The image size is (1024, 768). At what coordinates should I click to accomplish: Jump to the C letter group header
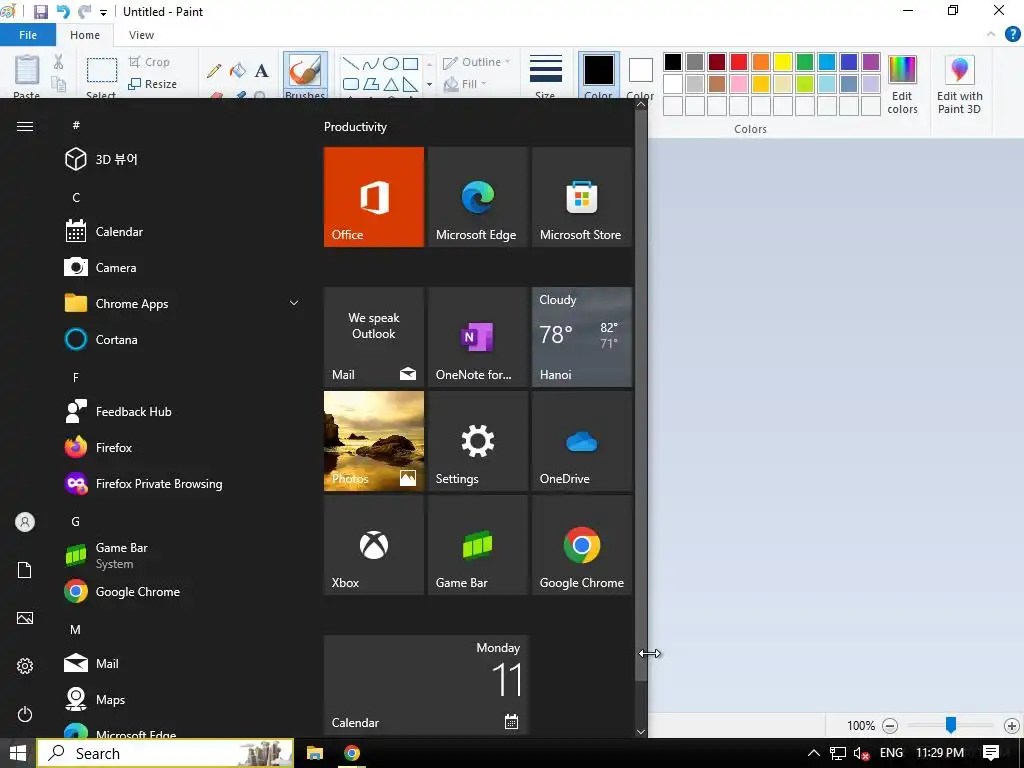tap(76, 197)
